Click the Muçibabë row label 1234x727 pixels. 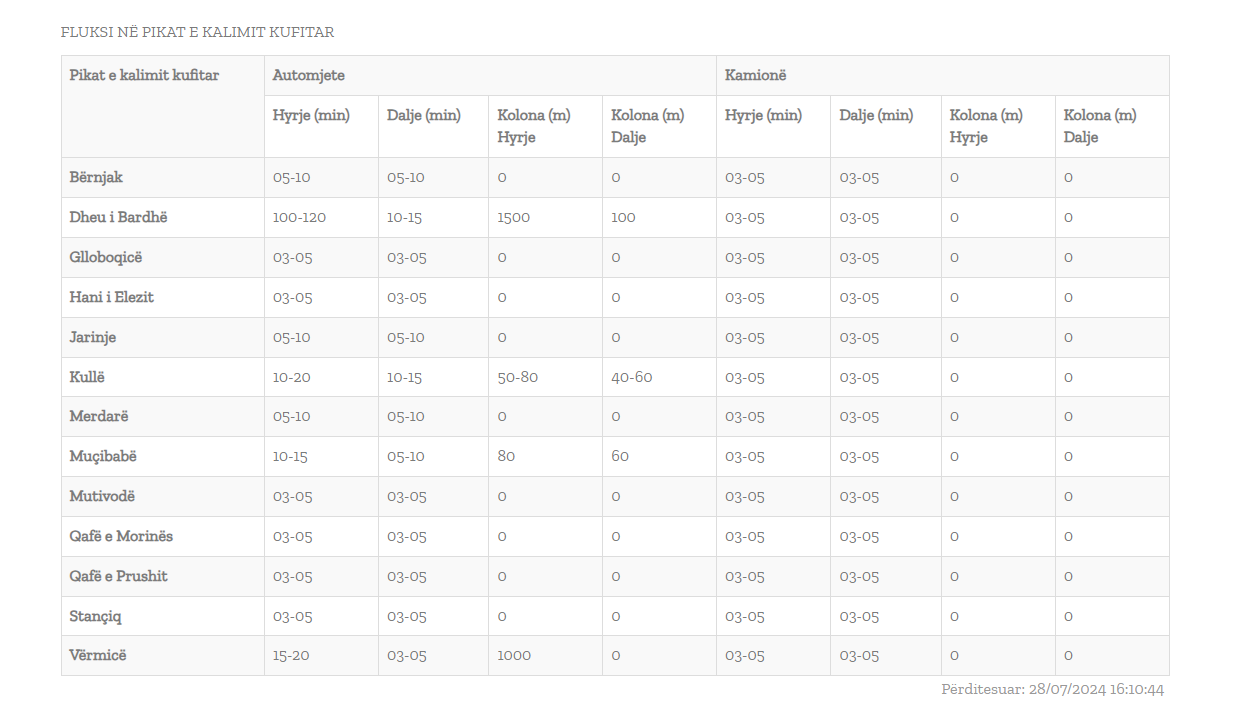coord(103,456)
